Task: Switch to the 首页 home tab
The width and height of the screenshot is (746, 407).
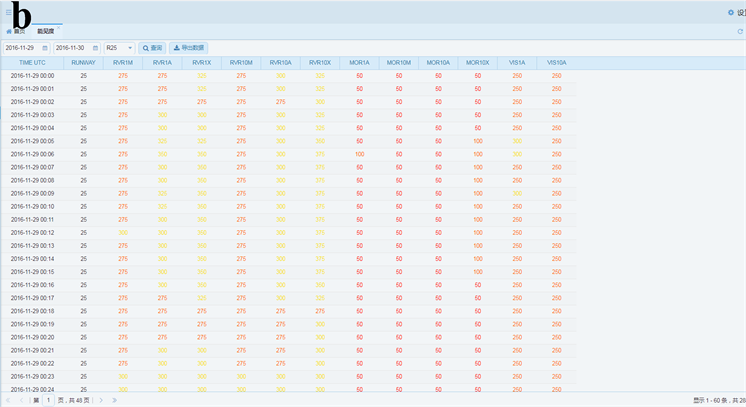Action: [16, 31]
